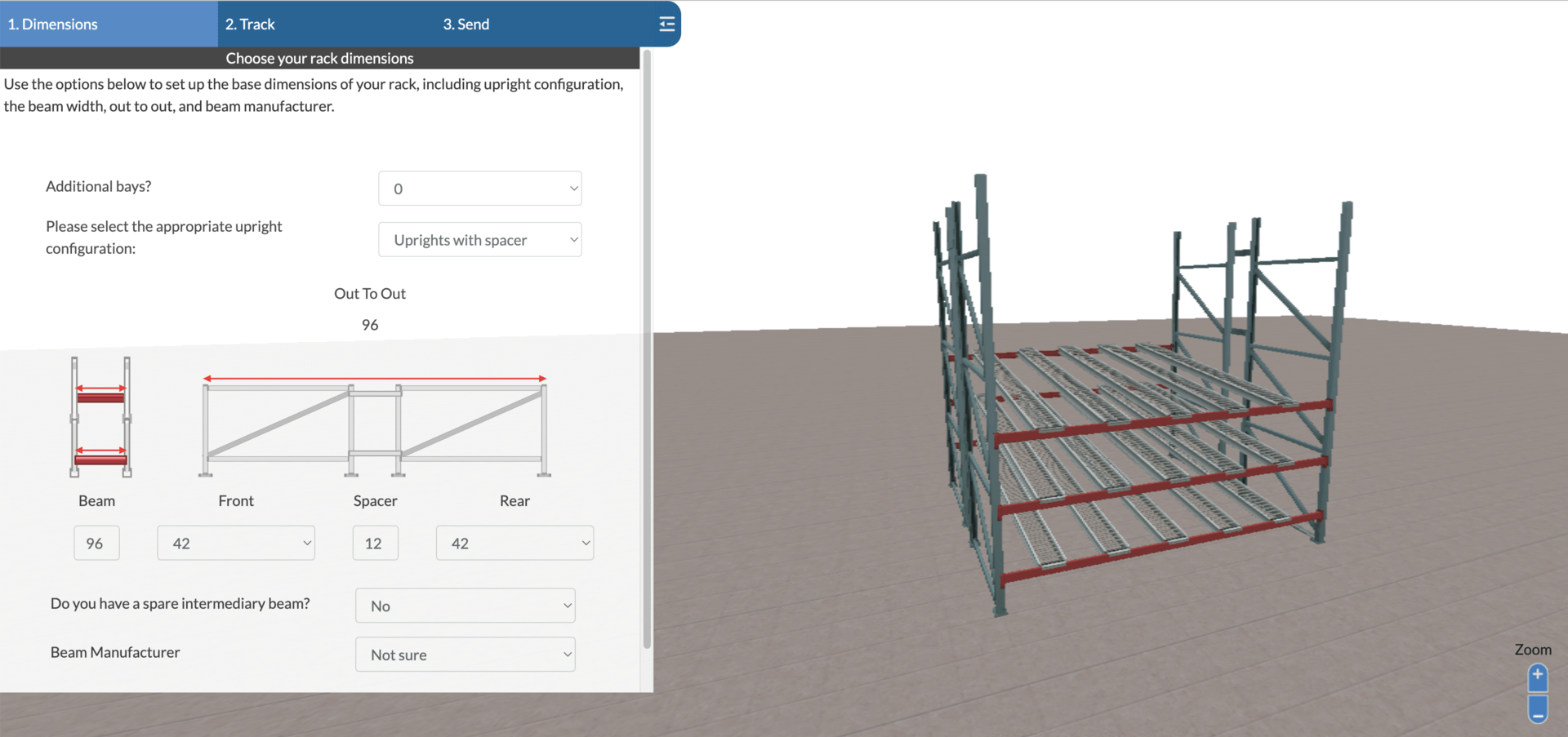Open the spare intermediary beam dropdown
1568x737 pixels.
[x=465, y=606]
